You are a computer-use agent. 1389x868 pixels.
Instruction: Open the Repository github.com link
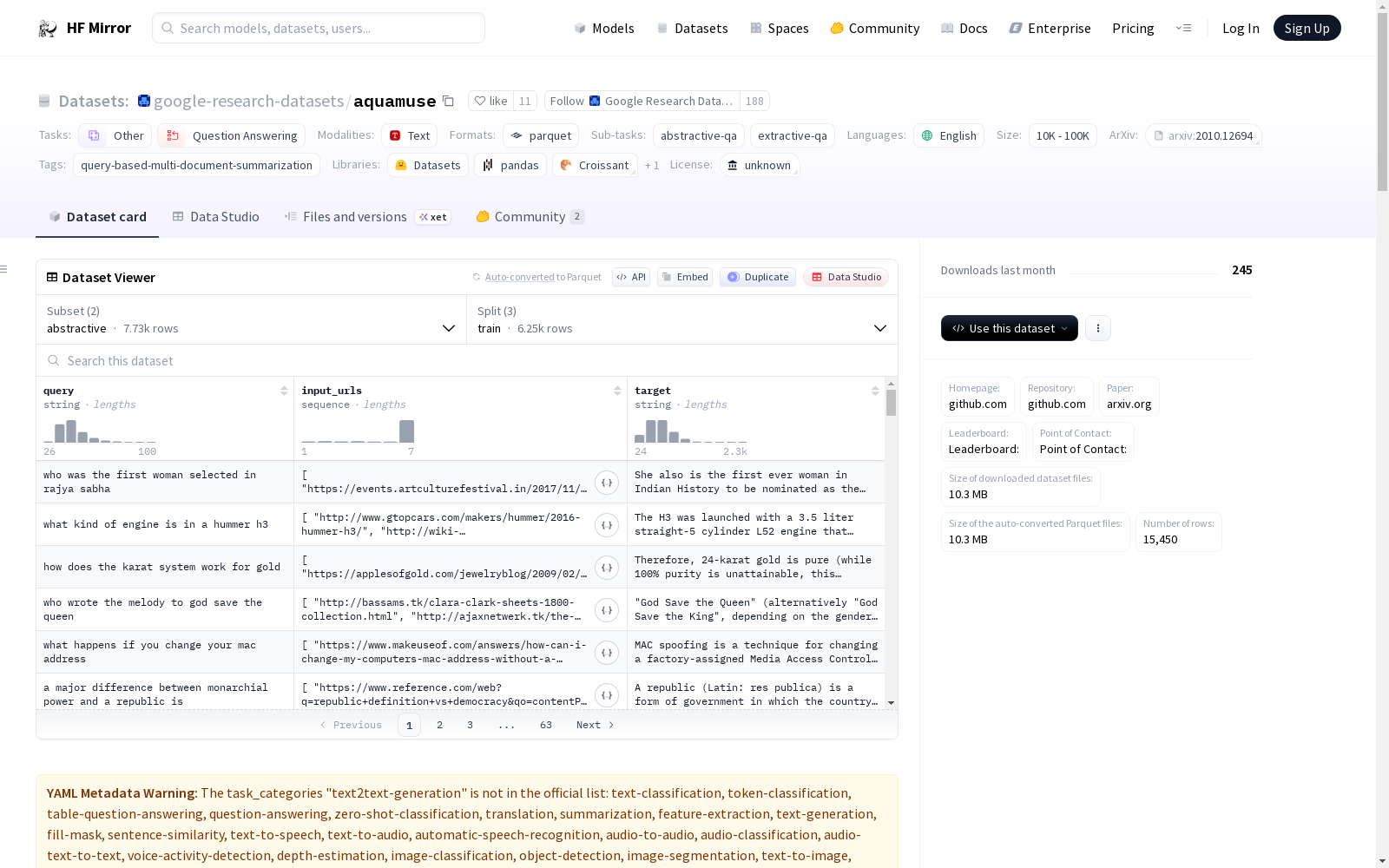1057,397
